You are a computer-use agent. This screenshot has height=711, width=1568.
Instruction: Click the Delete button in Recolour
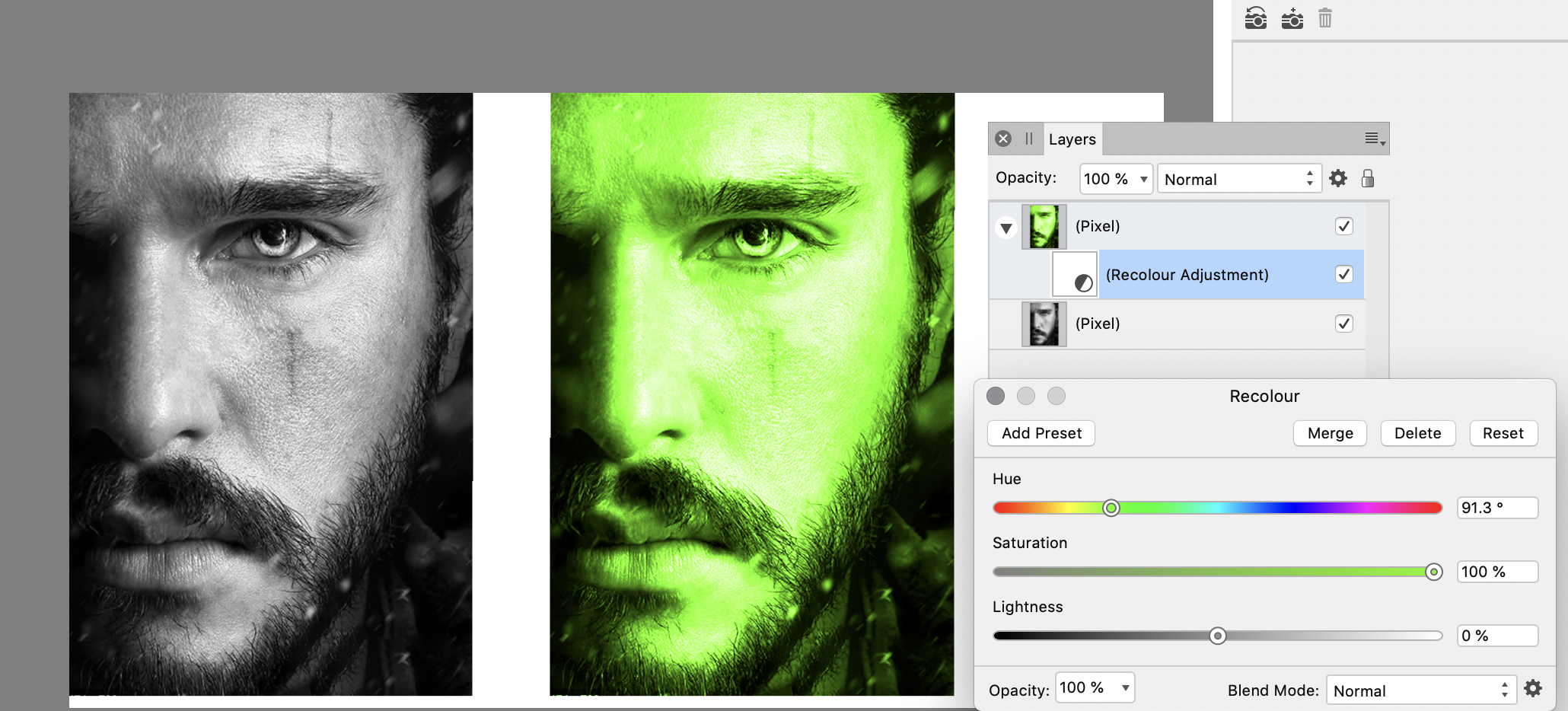pyautogui.click(x=1417, y=433)
